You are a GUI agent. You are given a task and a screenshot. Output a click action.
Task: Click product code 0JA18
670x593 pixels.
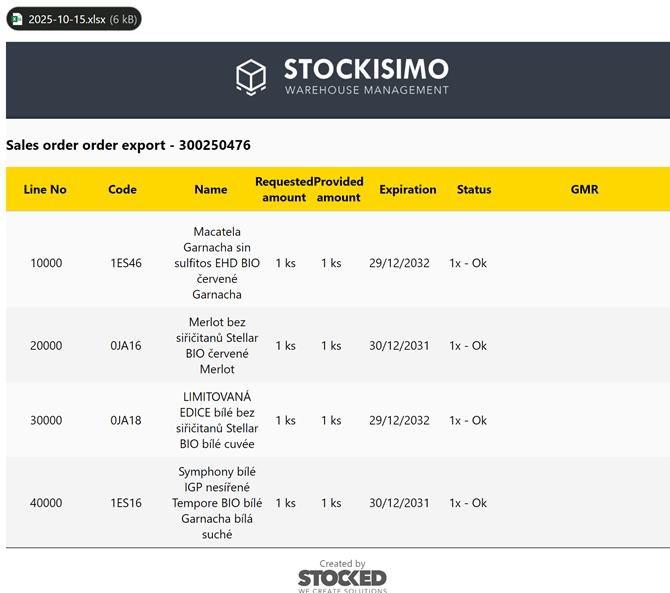point(126,420)
